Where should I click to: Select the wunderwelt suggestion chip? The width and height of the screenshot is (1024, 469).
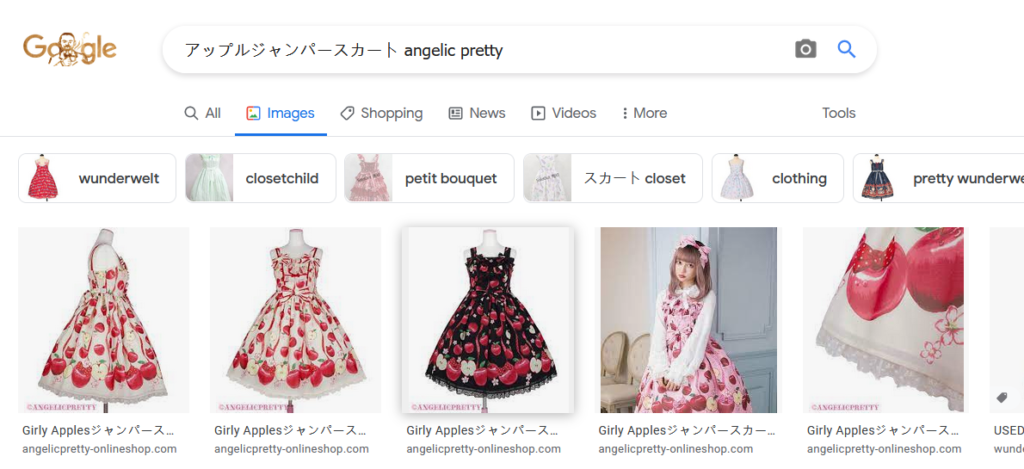(97, 178)
